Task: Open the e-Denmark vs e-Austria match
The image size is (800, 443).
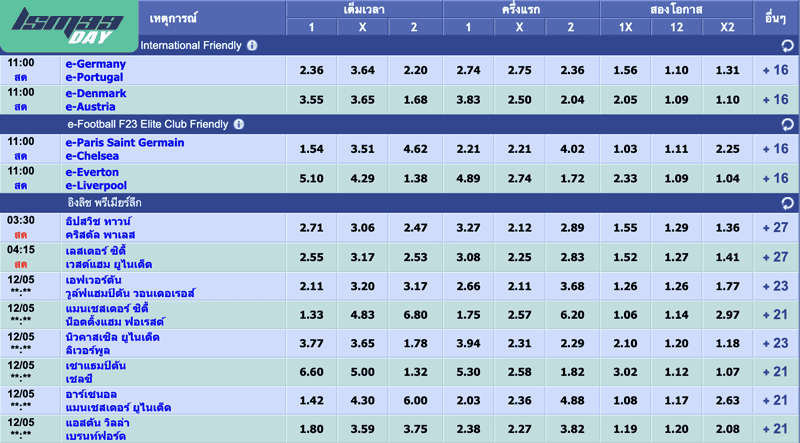Action: pos(96,100)
